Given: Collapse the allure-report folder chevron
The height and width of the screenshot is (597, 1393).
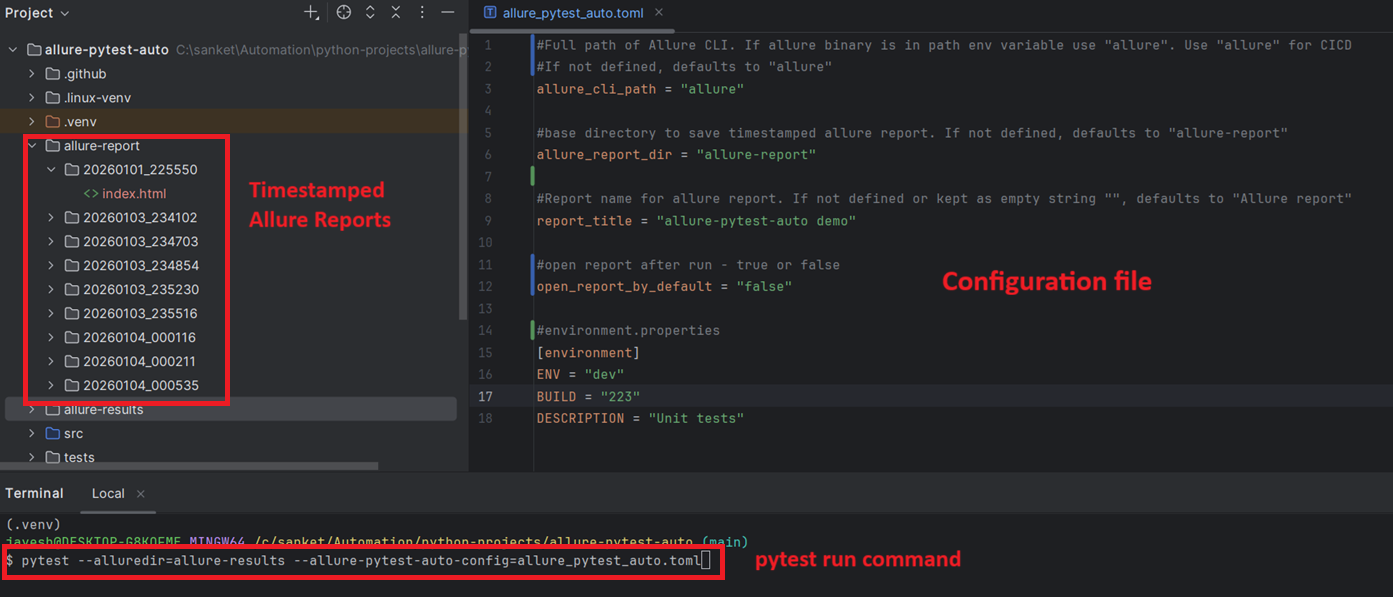Looking at the screenshot, I should coord(32,146).
